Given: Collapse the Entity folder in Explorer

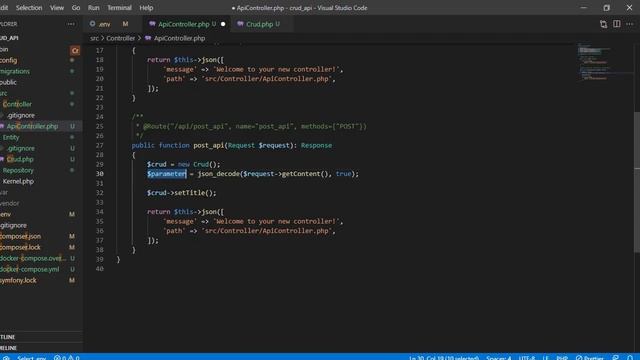Looking at the screenshot, I should click(41, 138).
